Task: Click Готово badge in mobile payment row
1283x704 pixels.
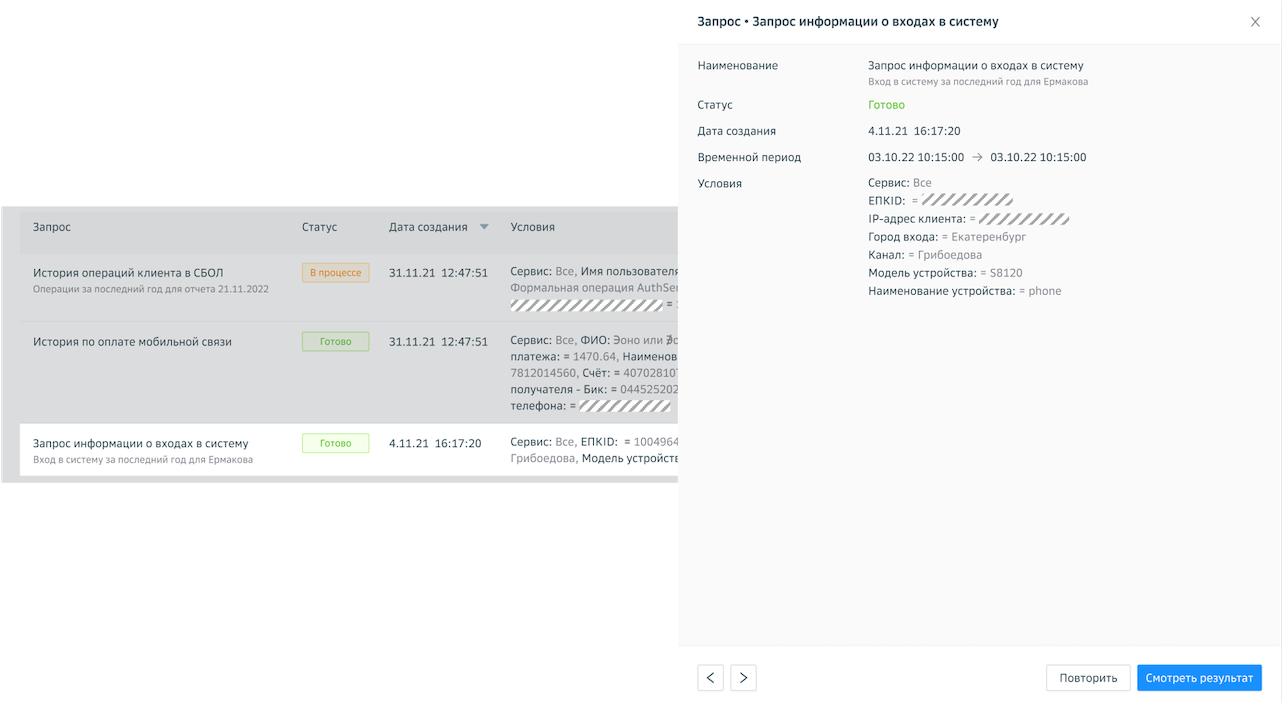Action: [x=335, y=342]
